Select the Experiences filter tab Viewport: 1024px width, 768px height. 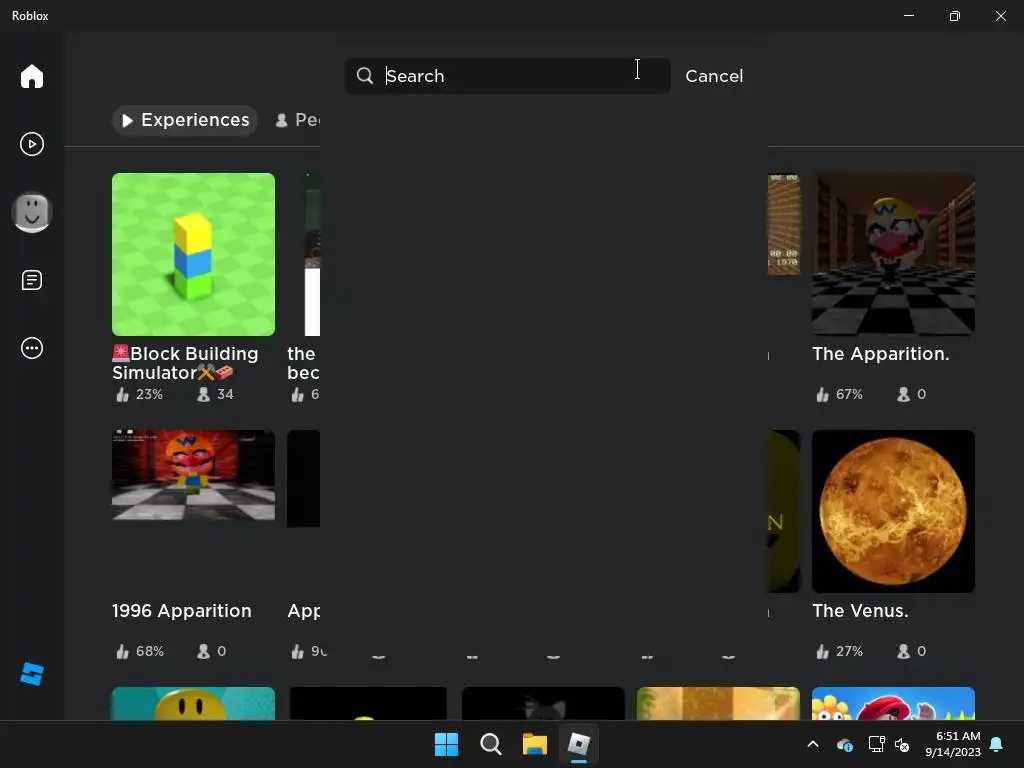click(185, 120)
